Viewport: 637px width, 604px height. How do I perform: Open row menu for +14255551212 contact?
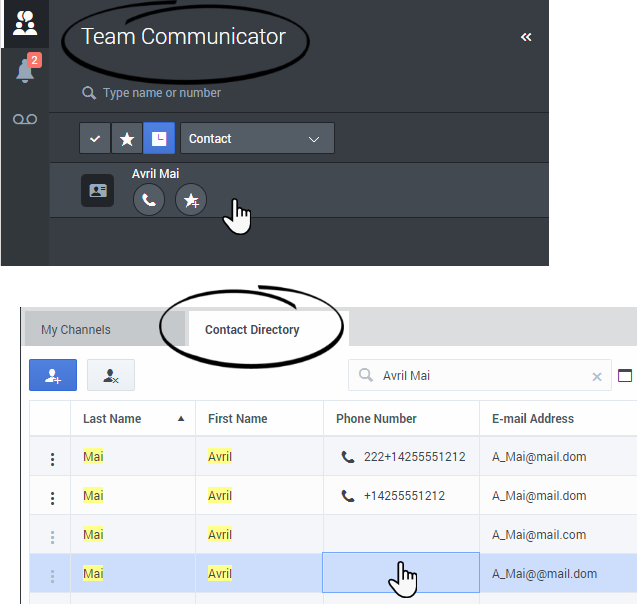click(52, 498)
